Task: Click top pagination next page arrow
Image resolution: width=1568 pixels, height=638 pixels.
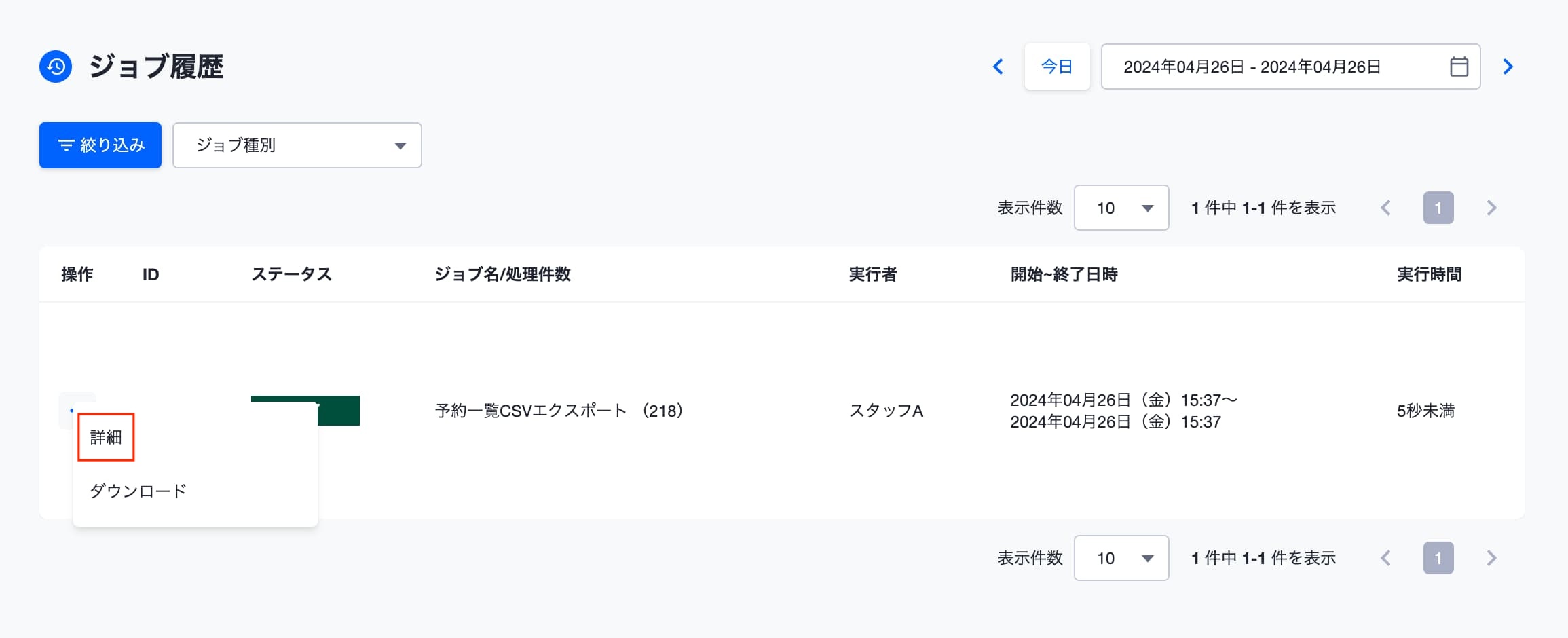Action: coord(1491,208)
